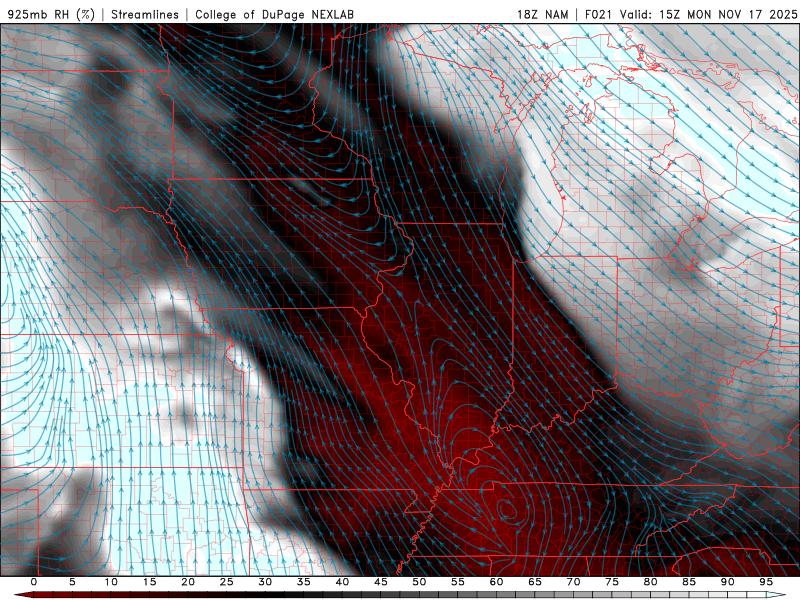Click the '30' colorbar scale label
Image resolution: width=800 pixels, height=600 pixels.
point(265,582)
